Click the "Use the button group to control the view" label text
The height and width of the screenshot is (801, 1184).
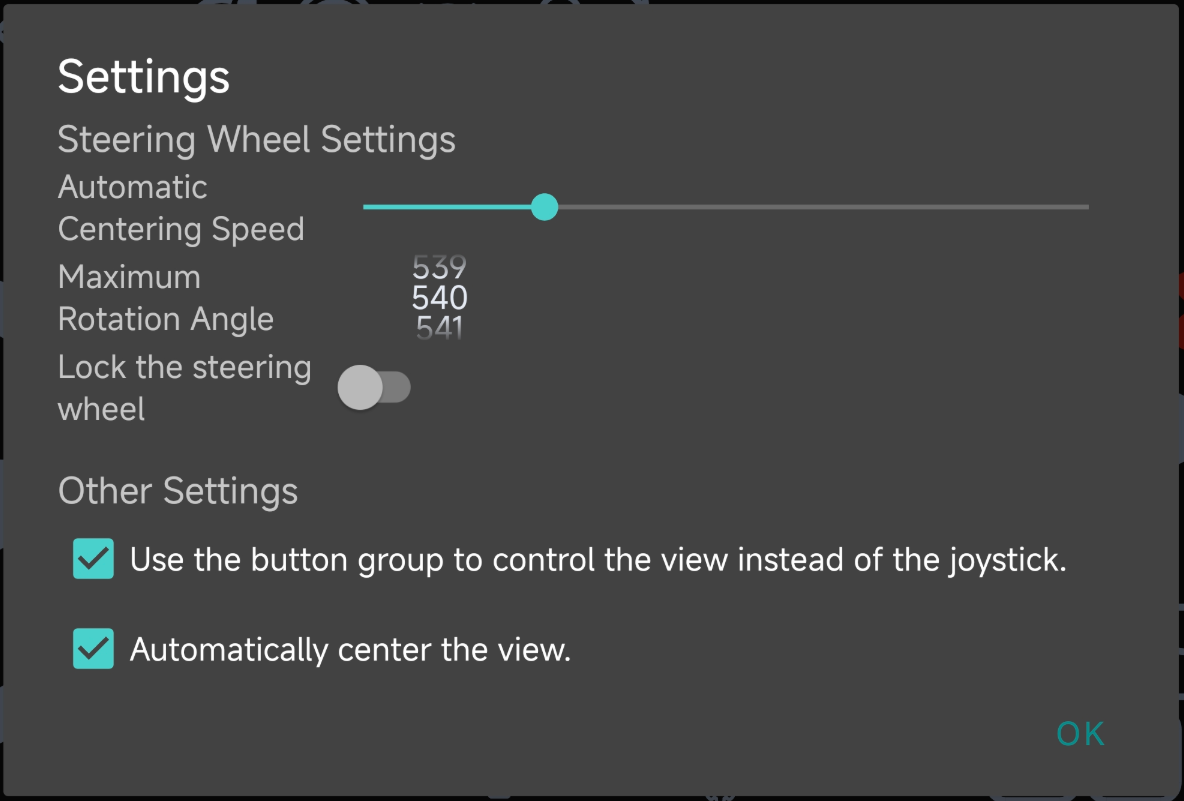[598, 560]
